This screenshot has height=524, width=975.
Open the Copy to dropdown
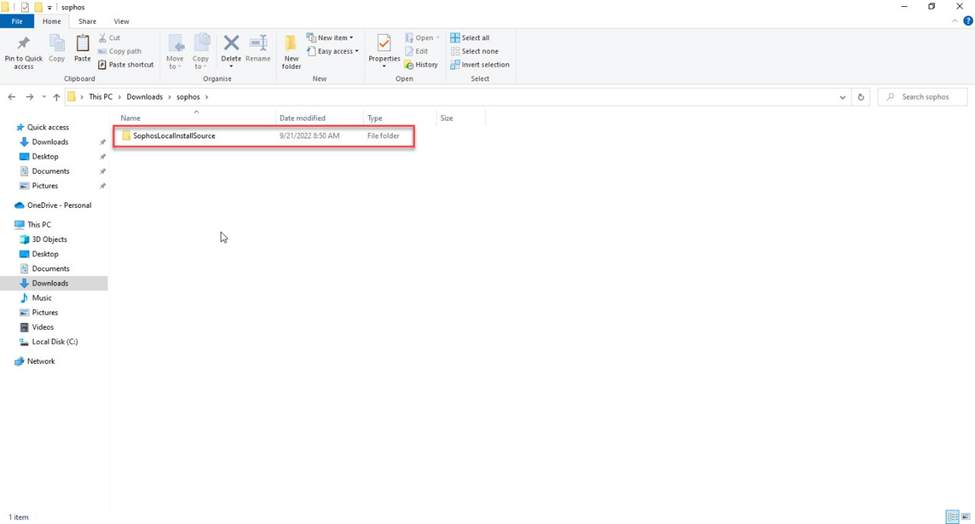click(201, 52)
